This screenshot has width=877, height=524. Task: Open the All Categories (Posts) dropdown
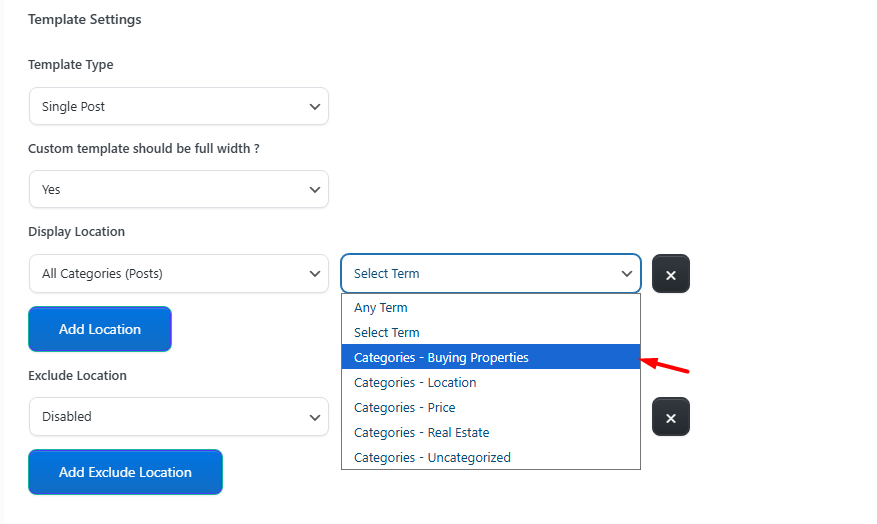coord(178,273)
